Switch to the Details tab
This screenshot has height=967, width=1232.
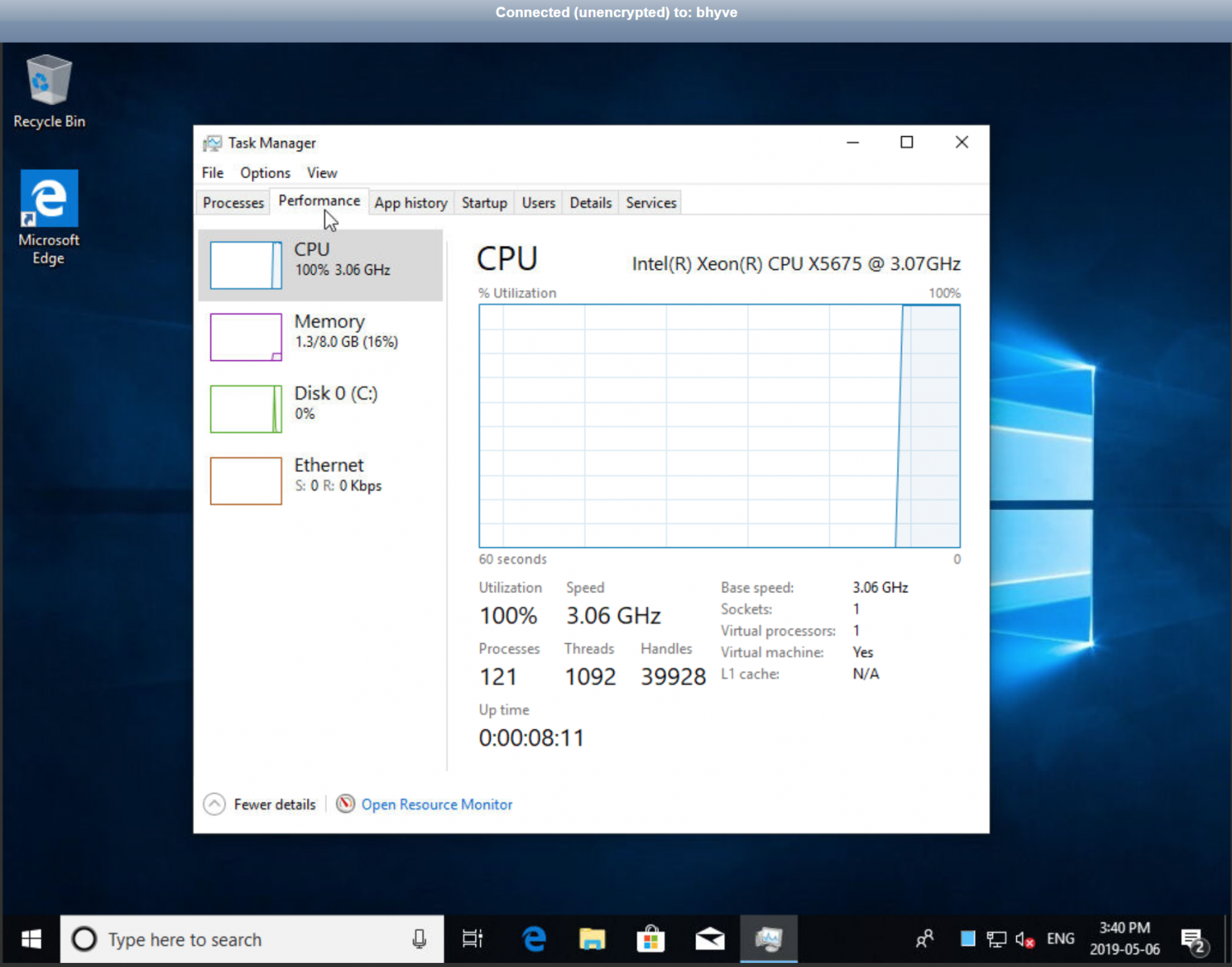coord(591,203)
